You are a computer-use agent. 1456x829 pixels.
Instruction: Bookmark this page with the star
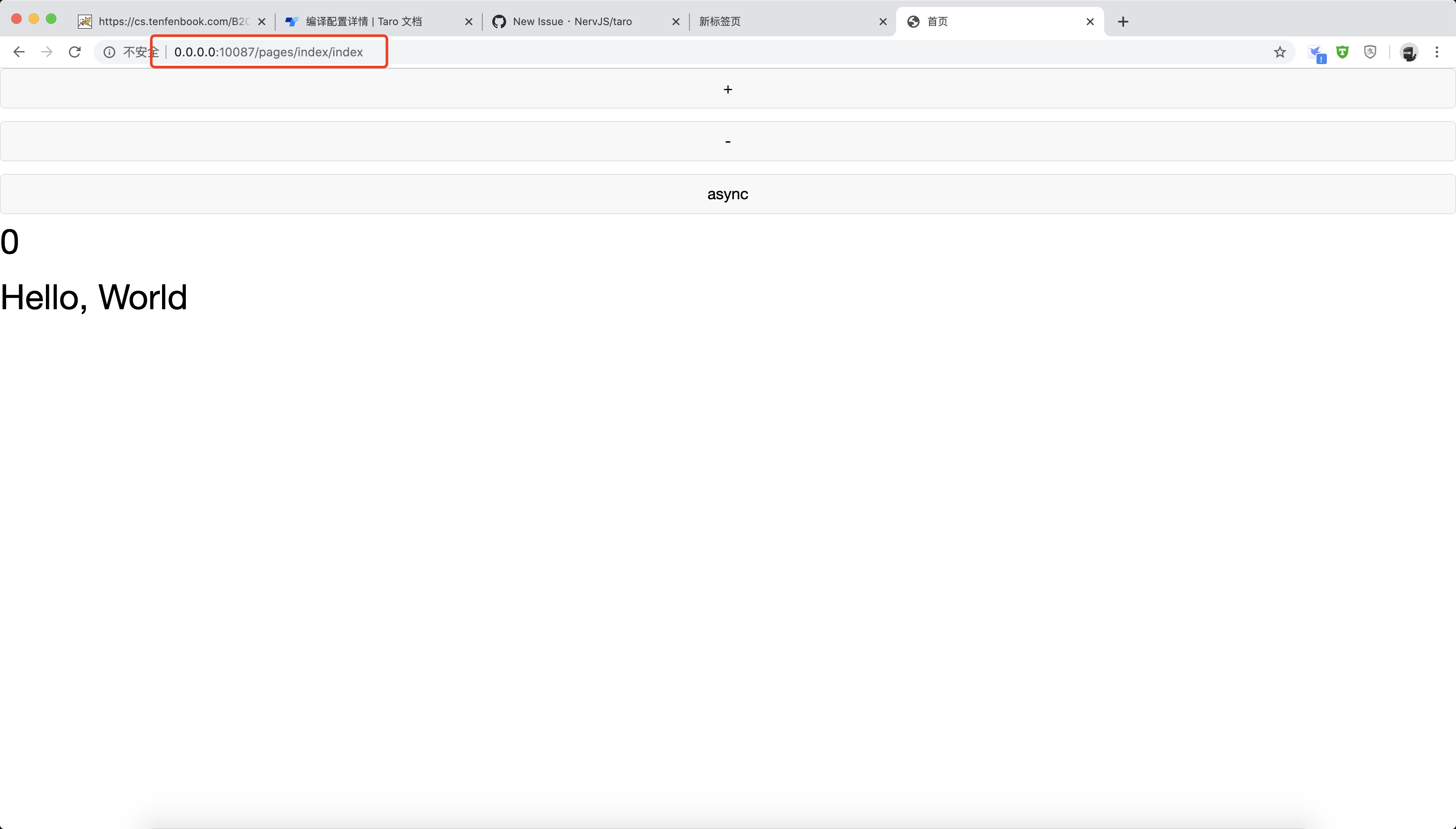click(1280, 52)
